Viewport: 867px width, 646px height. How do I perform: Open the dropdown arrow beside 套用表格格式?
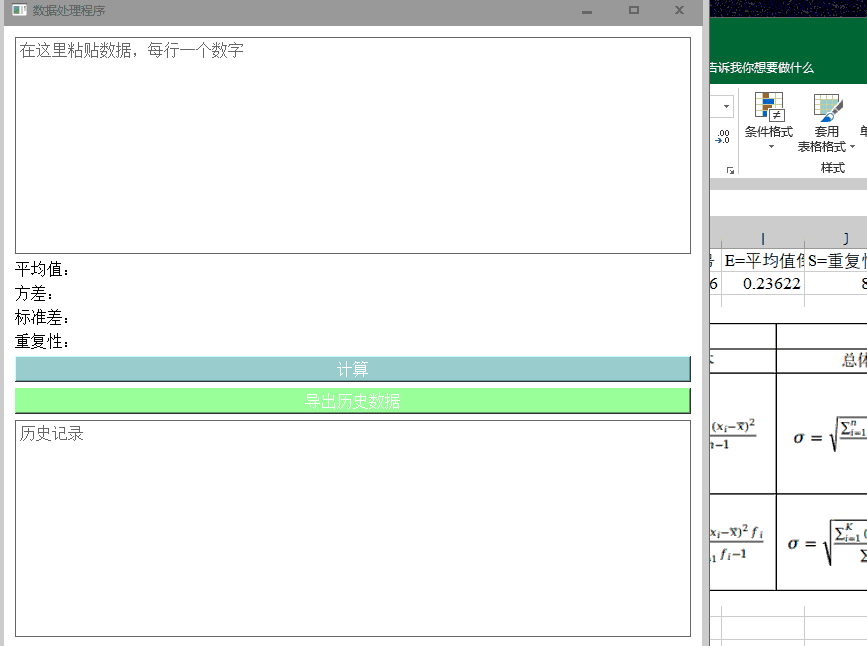tap(851, 147)
